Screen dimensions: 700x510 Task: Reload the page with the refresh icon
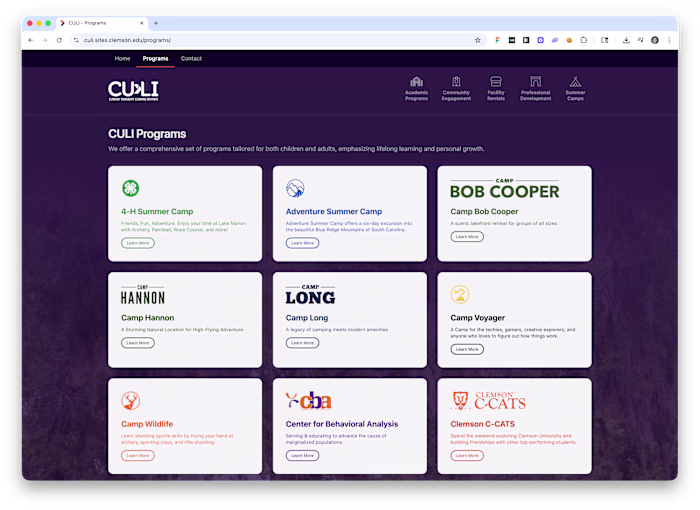pyautogui.click(x=59, y=40)
